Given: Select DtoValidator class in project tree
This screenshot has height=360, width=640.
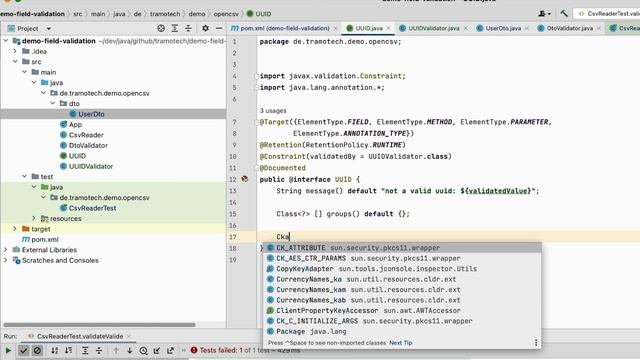Looking at the screenshot, I should click(x=88, y=145).
